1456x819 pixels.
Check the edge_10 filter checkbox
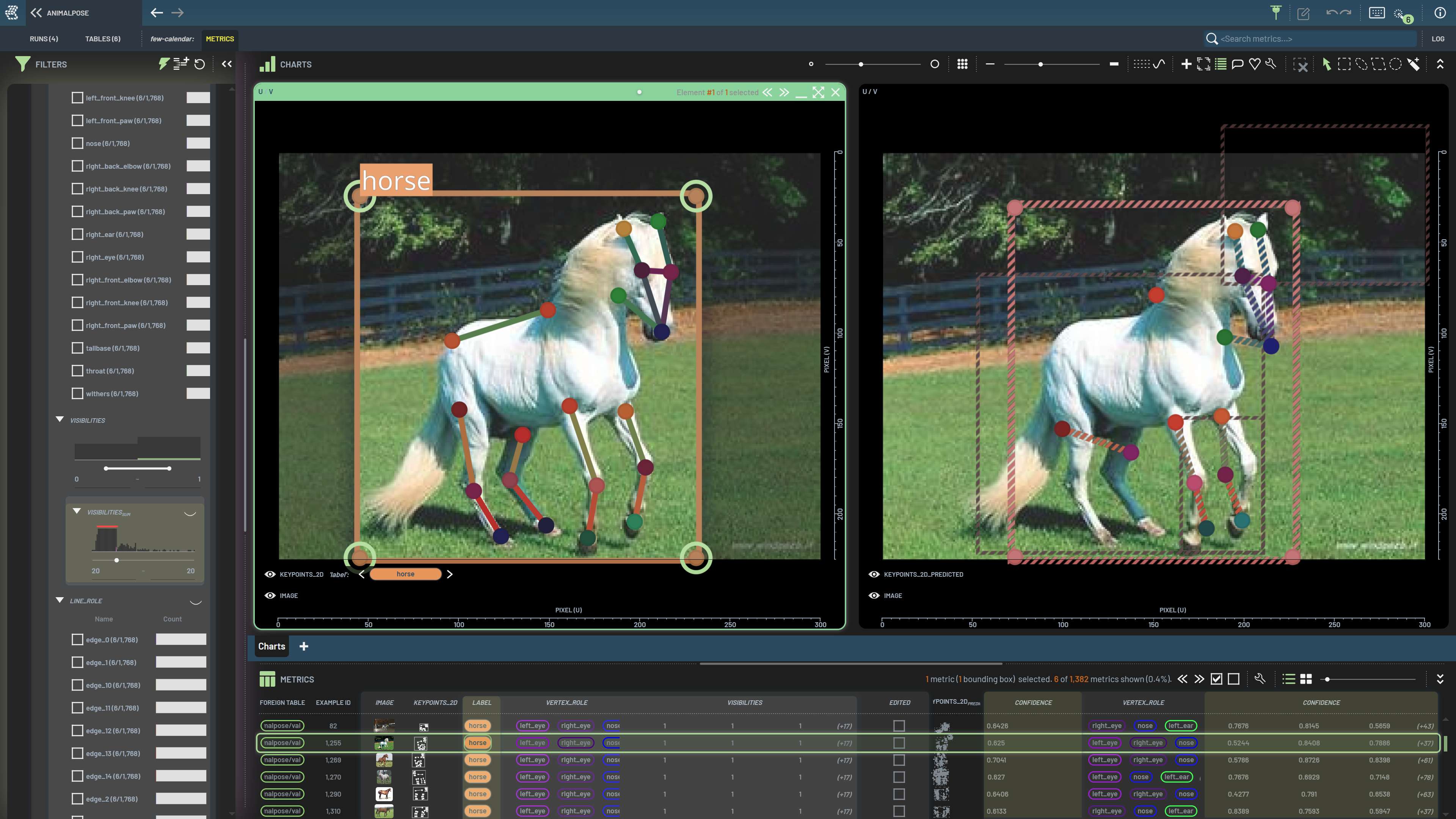77,685
